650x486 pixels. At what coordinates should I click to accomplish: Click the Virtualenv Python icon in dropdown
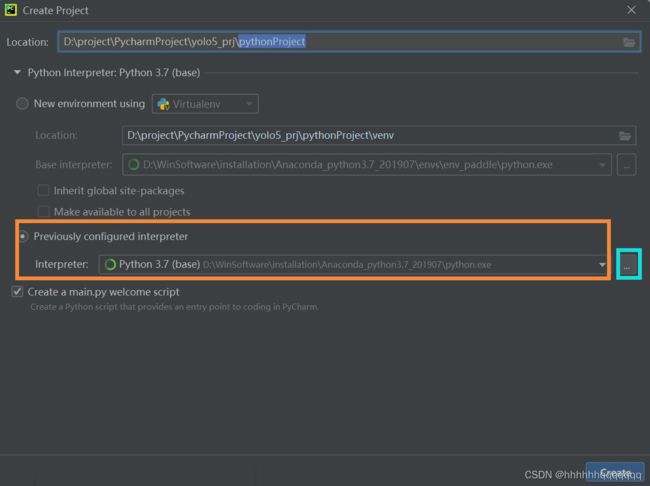point(163,104)
